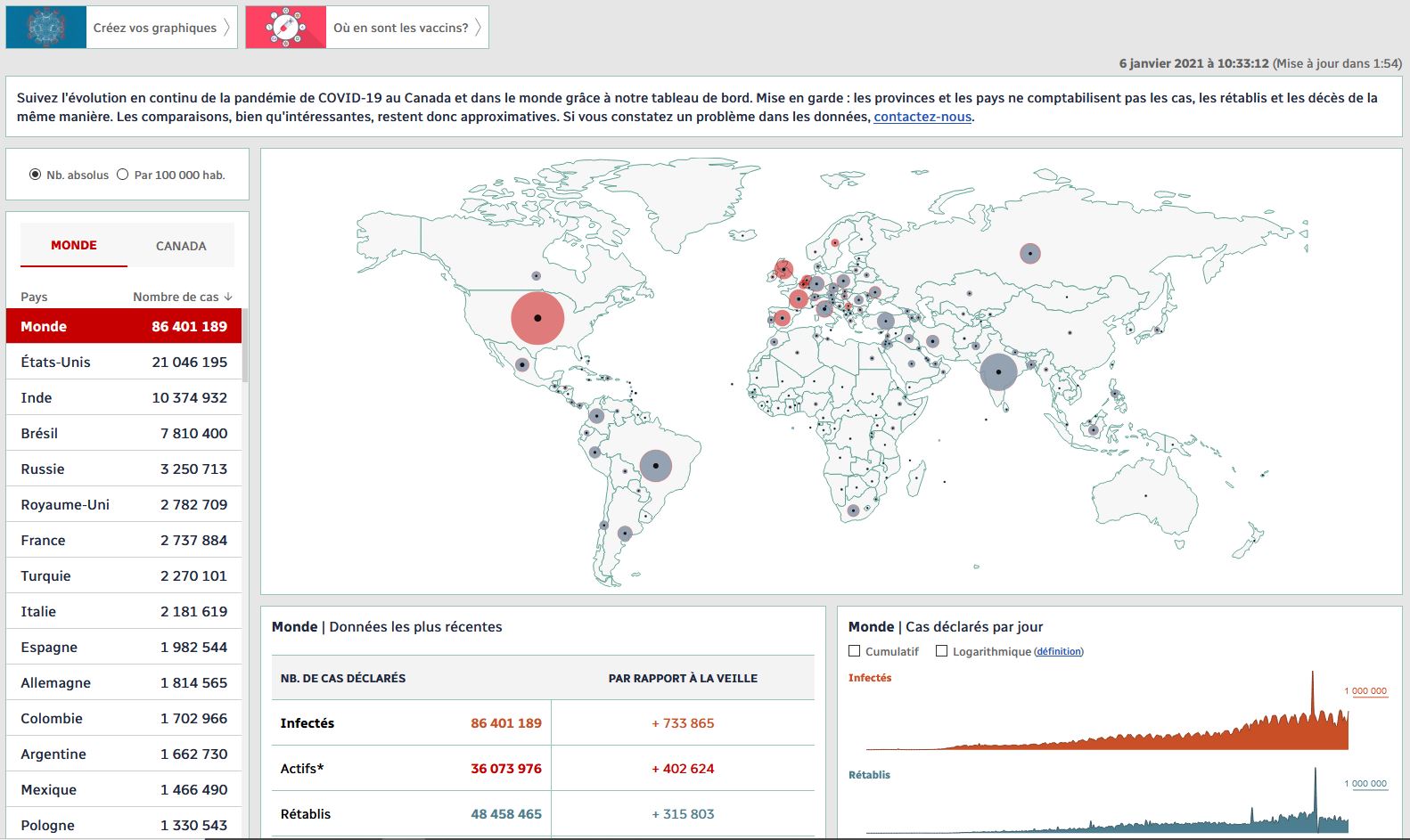Select the Par 100 000 hab. radio button
The image size is (1410, 840).
pyautogui.click(x=123, y=175)
